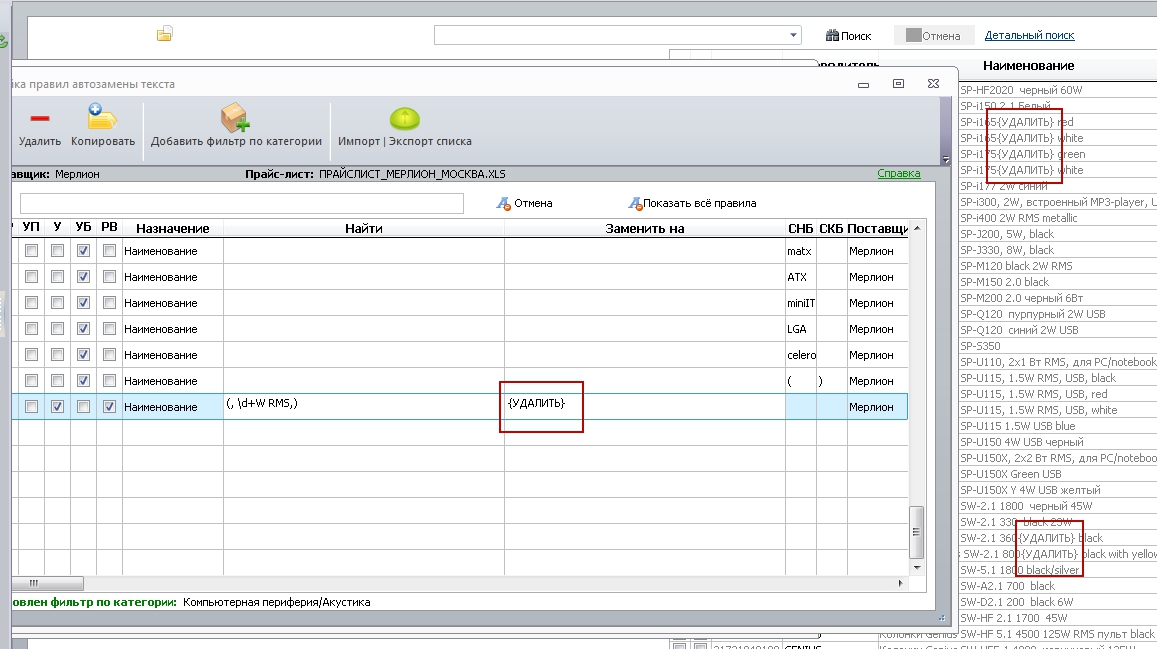This screenshot has height=649, width=1157.
Task: Toggle УБ checkbox in ATX row
Action: 83,277
